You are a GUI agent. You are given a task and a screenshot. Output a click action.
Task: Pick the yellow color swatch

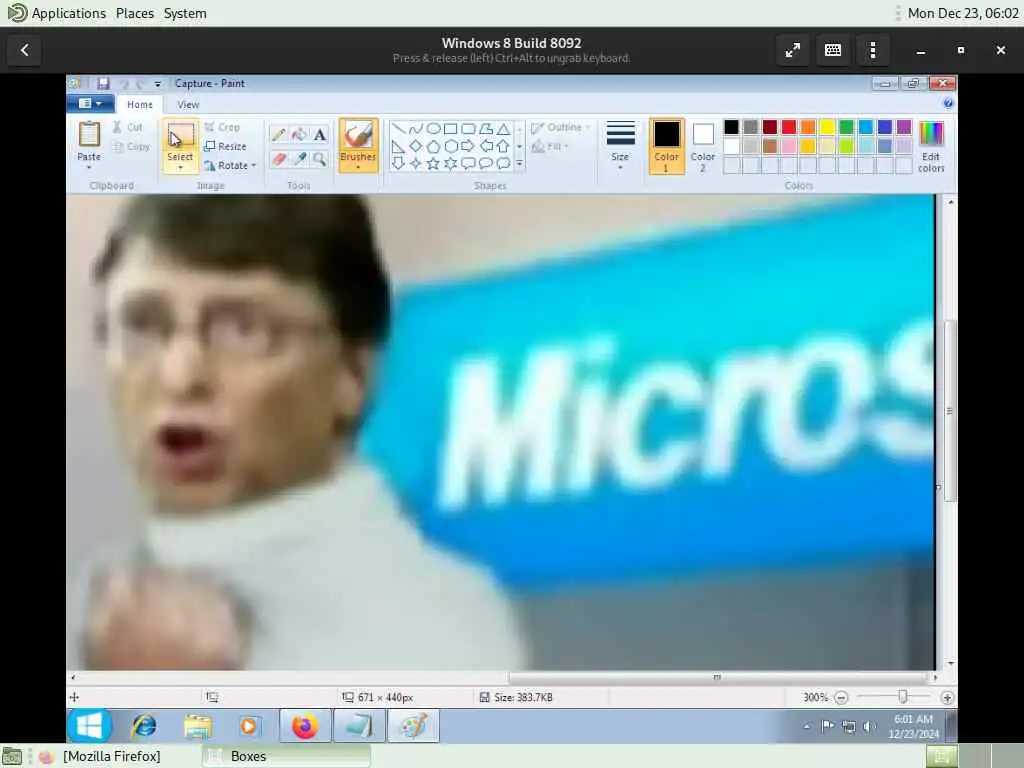coord(827,127)
